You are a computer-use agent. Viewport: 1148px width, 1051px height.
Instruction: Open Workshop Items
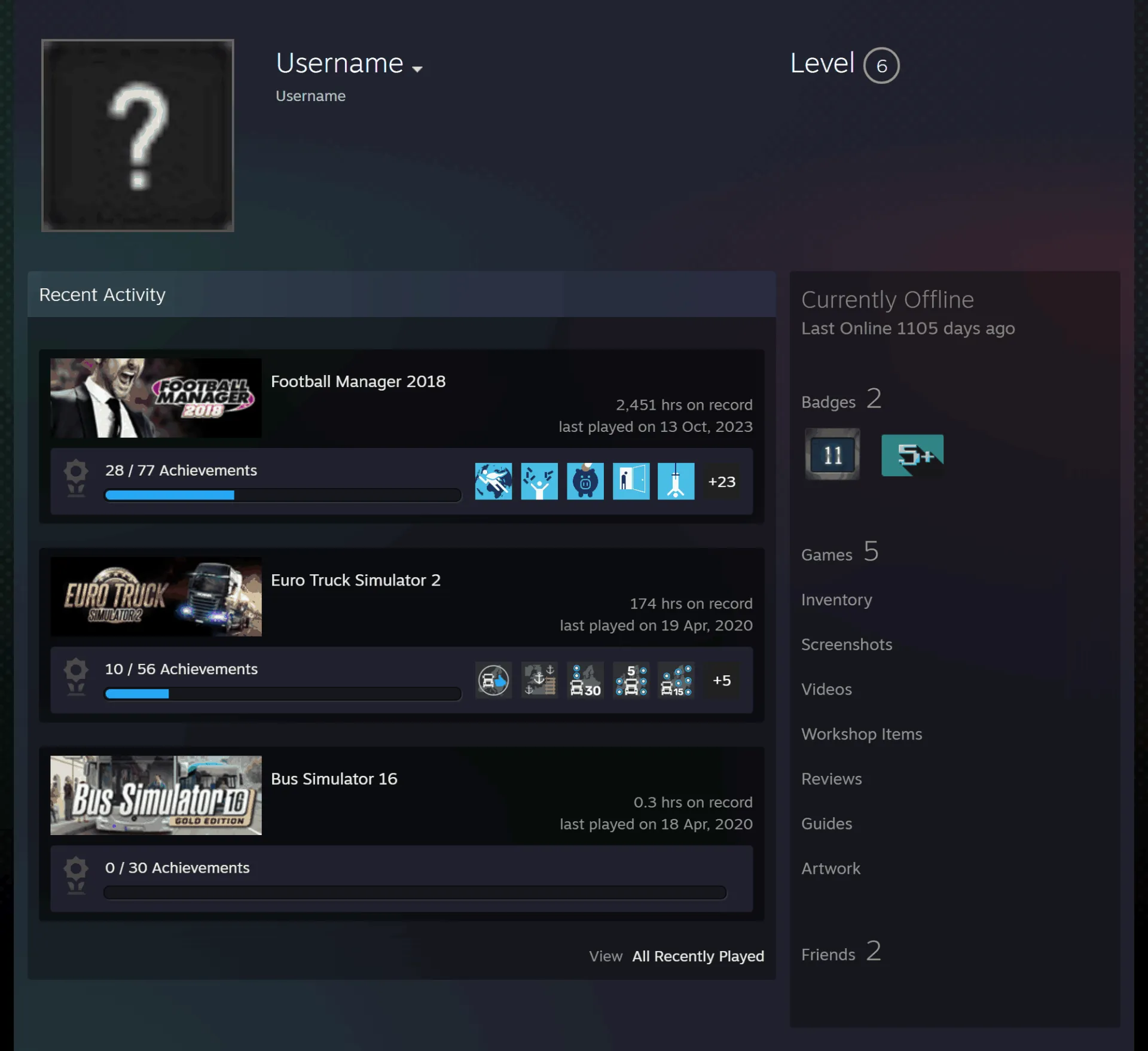(x=862, y=734)
